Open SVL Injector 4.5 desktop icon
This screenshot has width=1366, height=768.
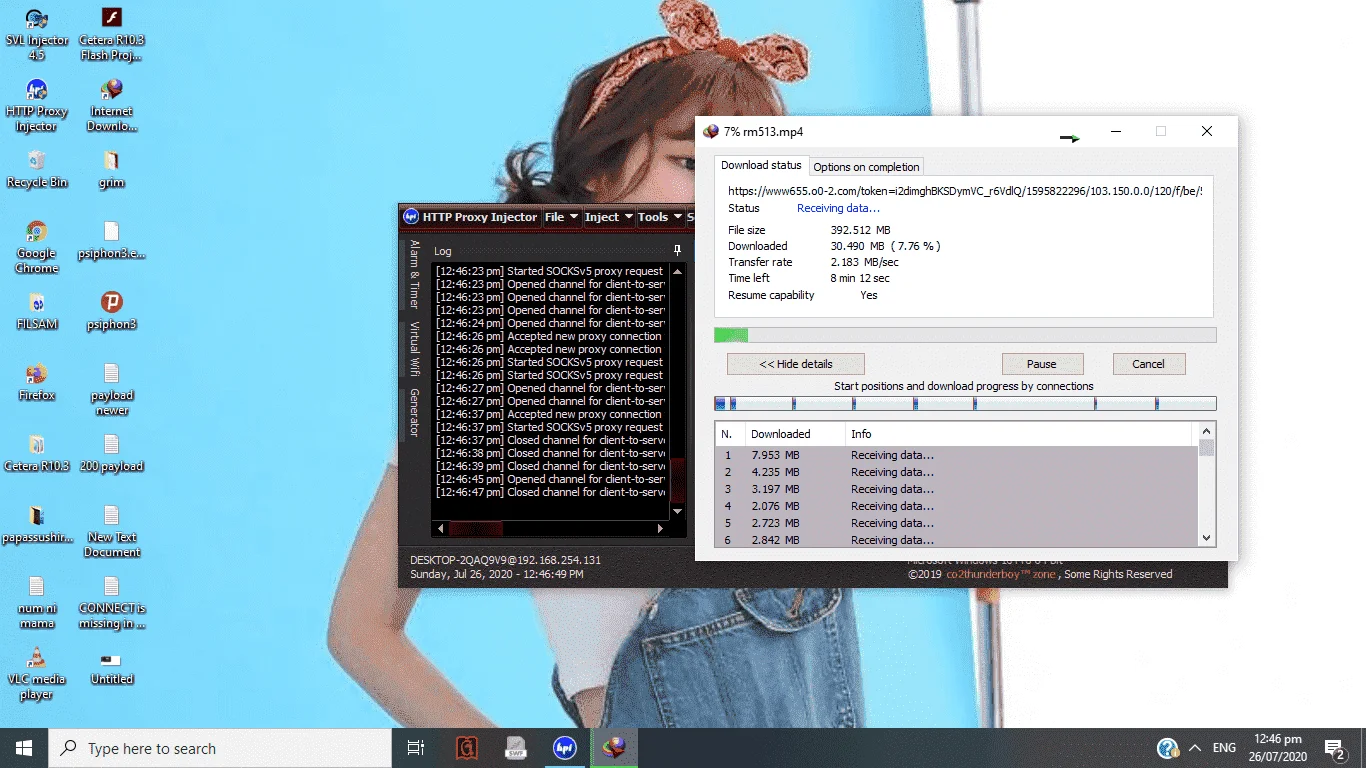tap(37, 34)
